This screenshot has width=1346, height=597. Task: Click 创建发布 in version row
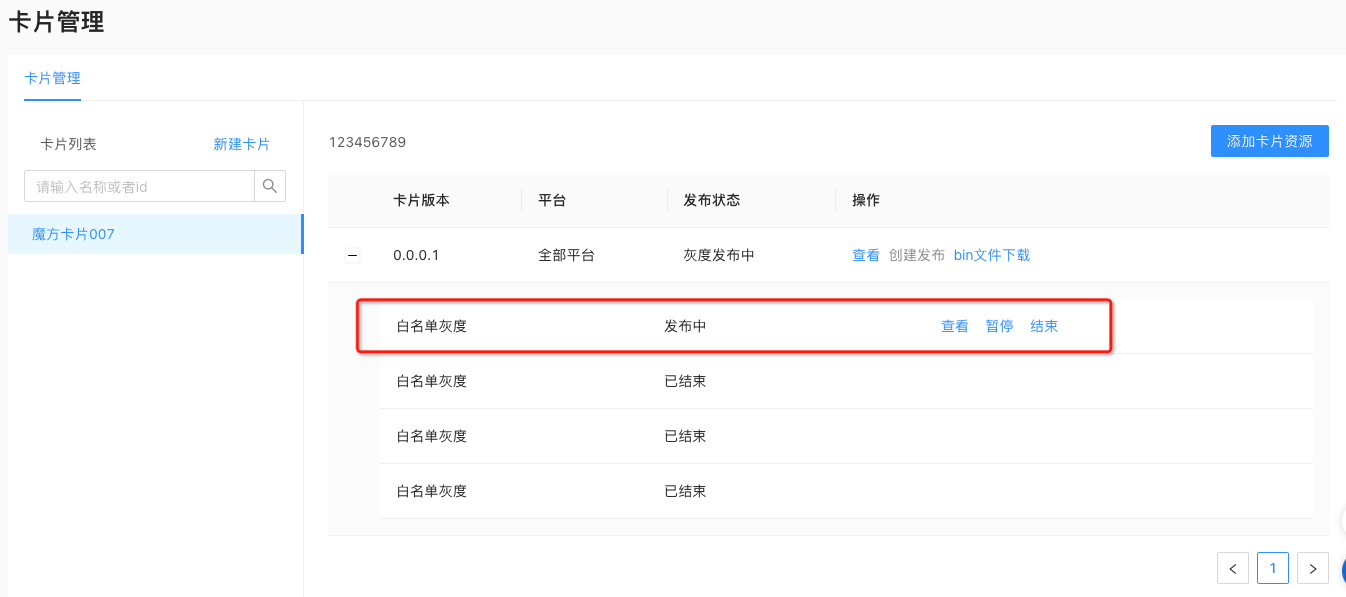pyautogui.click(x=917, y=255)
